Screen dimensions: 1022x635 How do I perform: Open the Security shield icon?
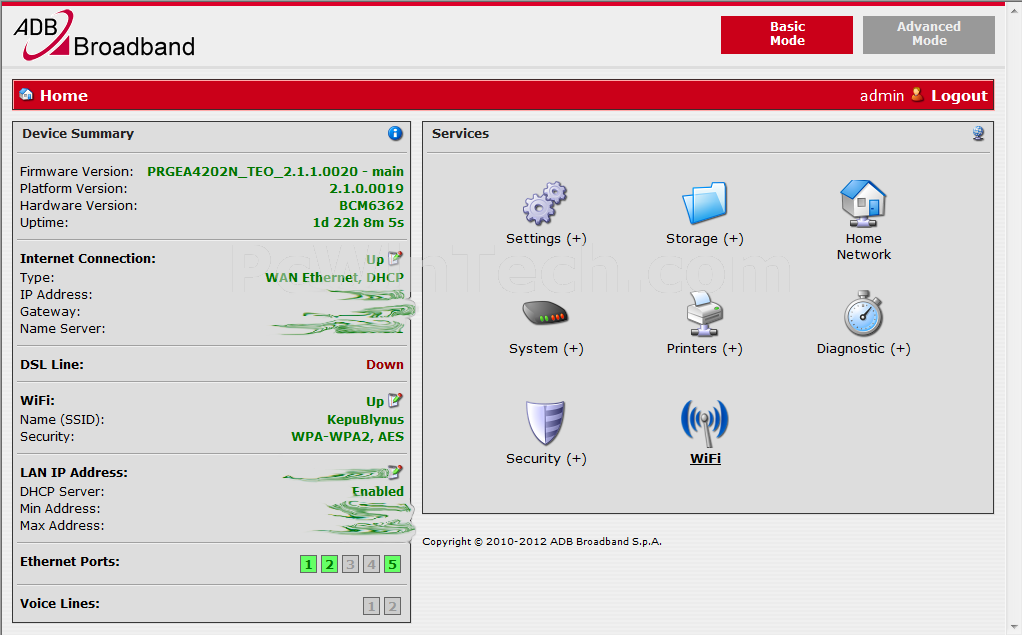tap(545, 422)
